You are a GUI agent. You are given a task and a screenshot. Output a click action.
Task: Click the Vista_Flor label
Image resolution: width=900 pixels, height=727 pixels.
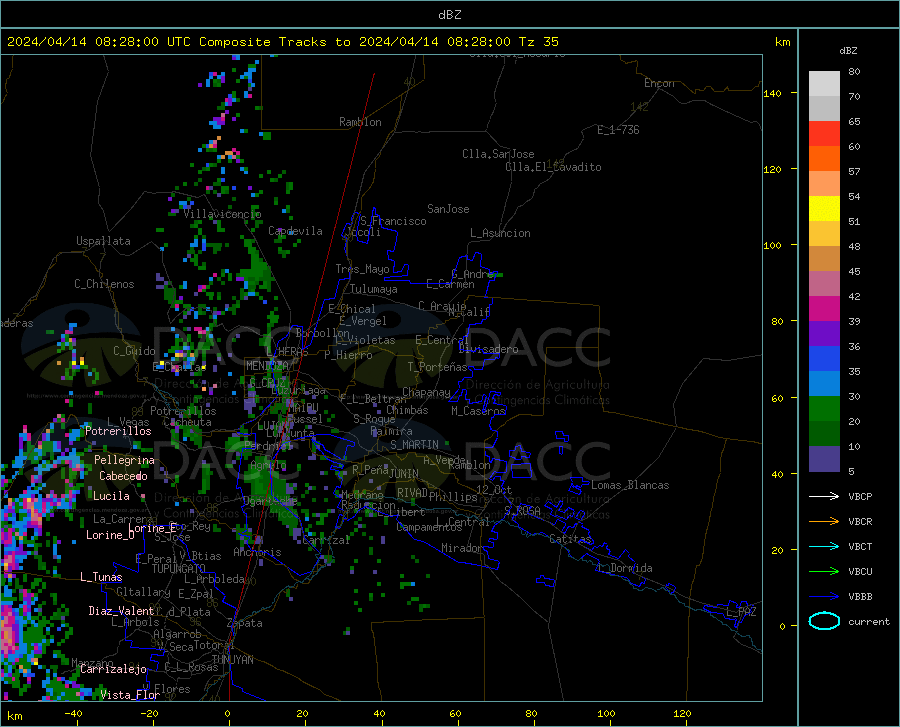[x=130, y=695]
